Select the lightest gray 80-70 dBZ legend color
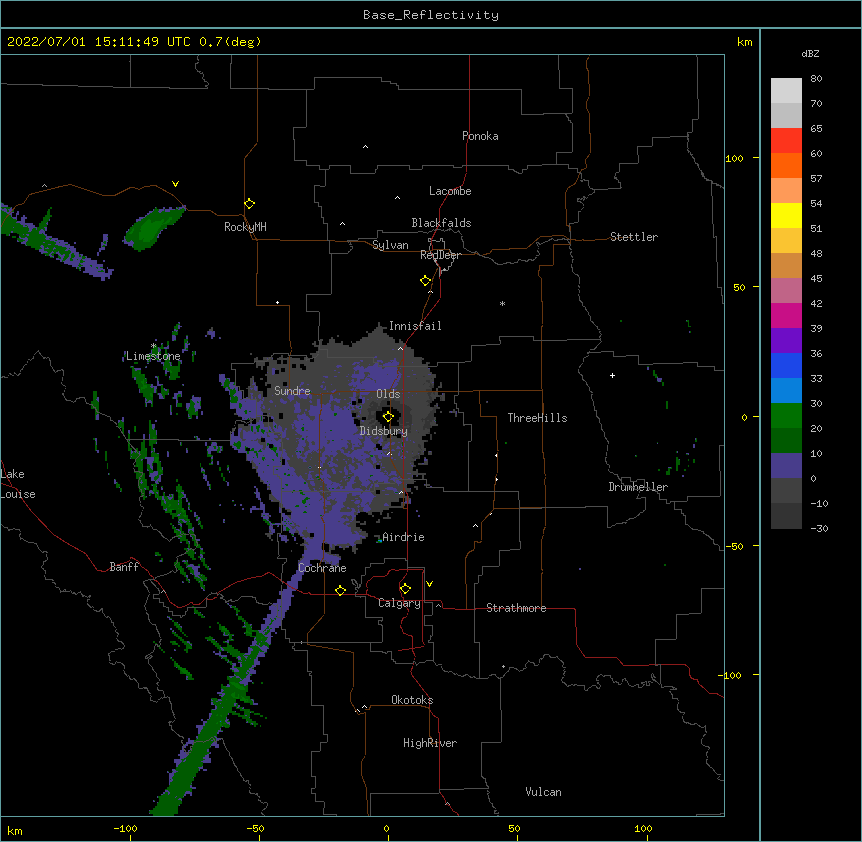This screenshot has width=862, height=842. (x=786, y=91)
